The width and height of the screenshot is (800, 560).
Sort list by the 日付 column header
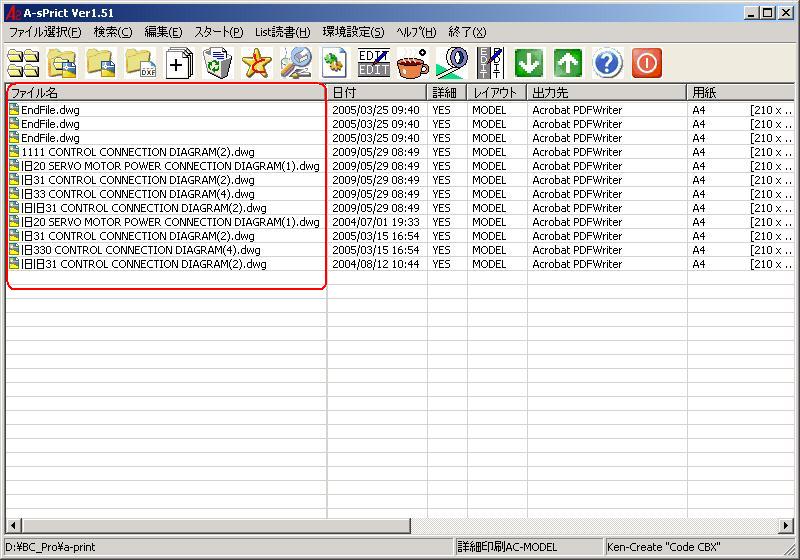point(377,92)
